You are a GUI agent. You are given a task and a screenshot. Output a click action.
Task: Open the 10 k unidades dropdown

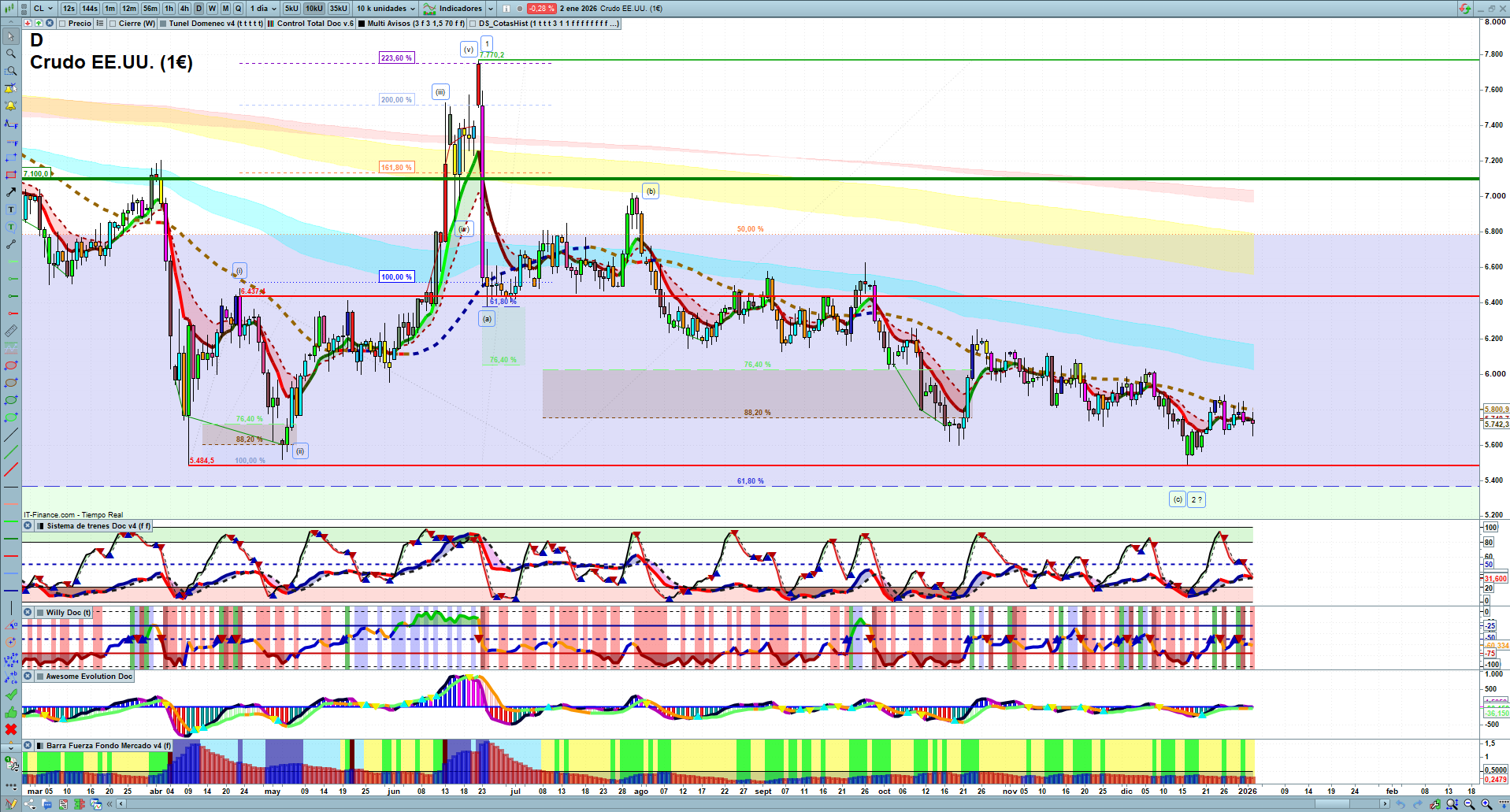386,9
